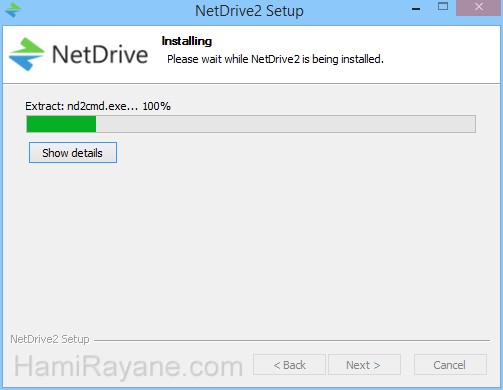Minimize the NetDrive2 Setup window
The image size is (503, 390).
(416, 9)
